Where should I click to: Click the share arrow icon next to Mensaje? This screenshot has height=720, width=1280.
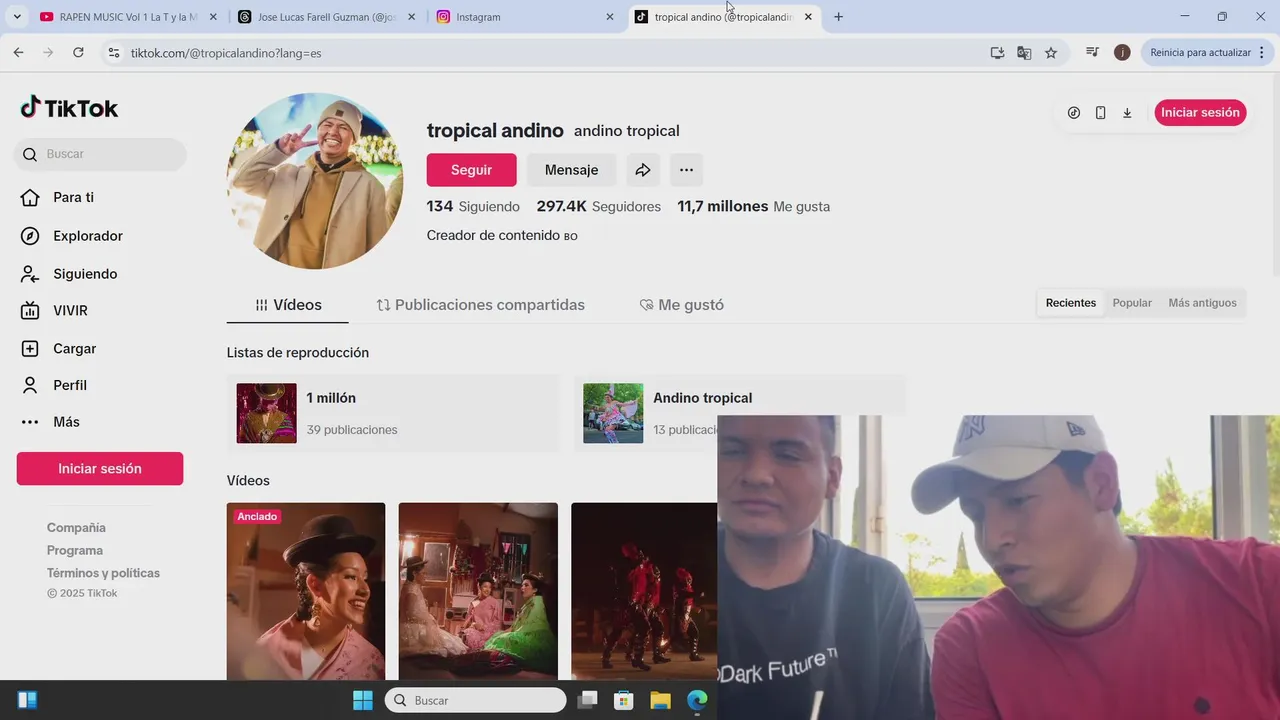click(643, 170)
